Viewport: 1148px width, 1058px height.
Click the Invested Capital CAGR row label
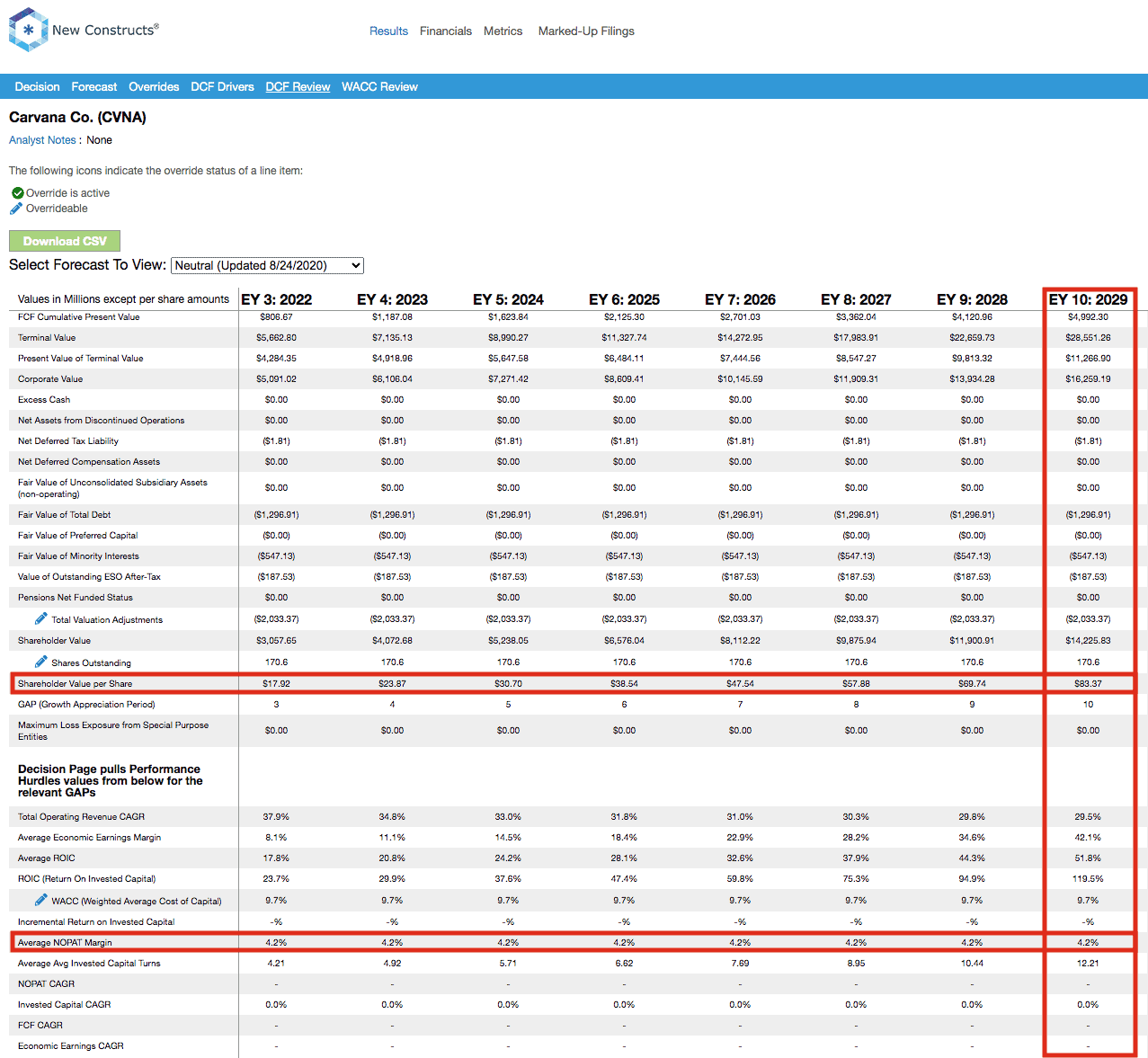65,1005
